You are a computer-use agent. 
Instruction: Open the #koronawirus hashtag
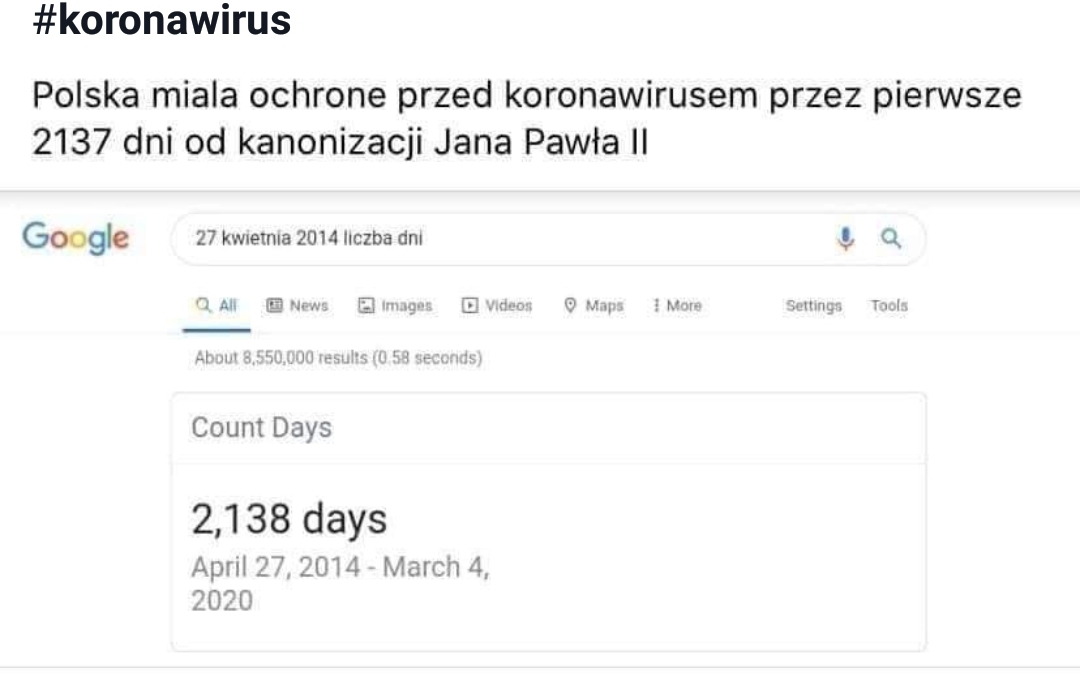click(x=162, y=21)
